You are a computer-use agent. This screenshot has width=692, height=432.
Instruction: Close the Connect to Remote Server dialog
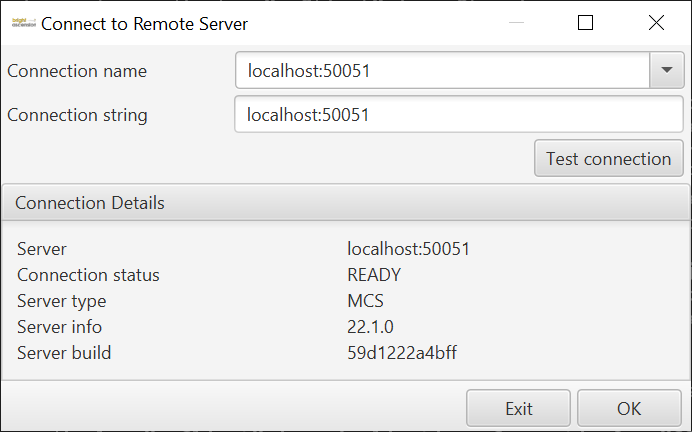point(656,22)
